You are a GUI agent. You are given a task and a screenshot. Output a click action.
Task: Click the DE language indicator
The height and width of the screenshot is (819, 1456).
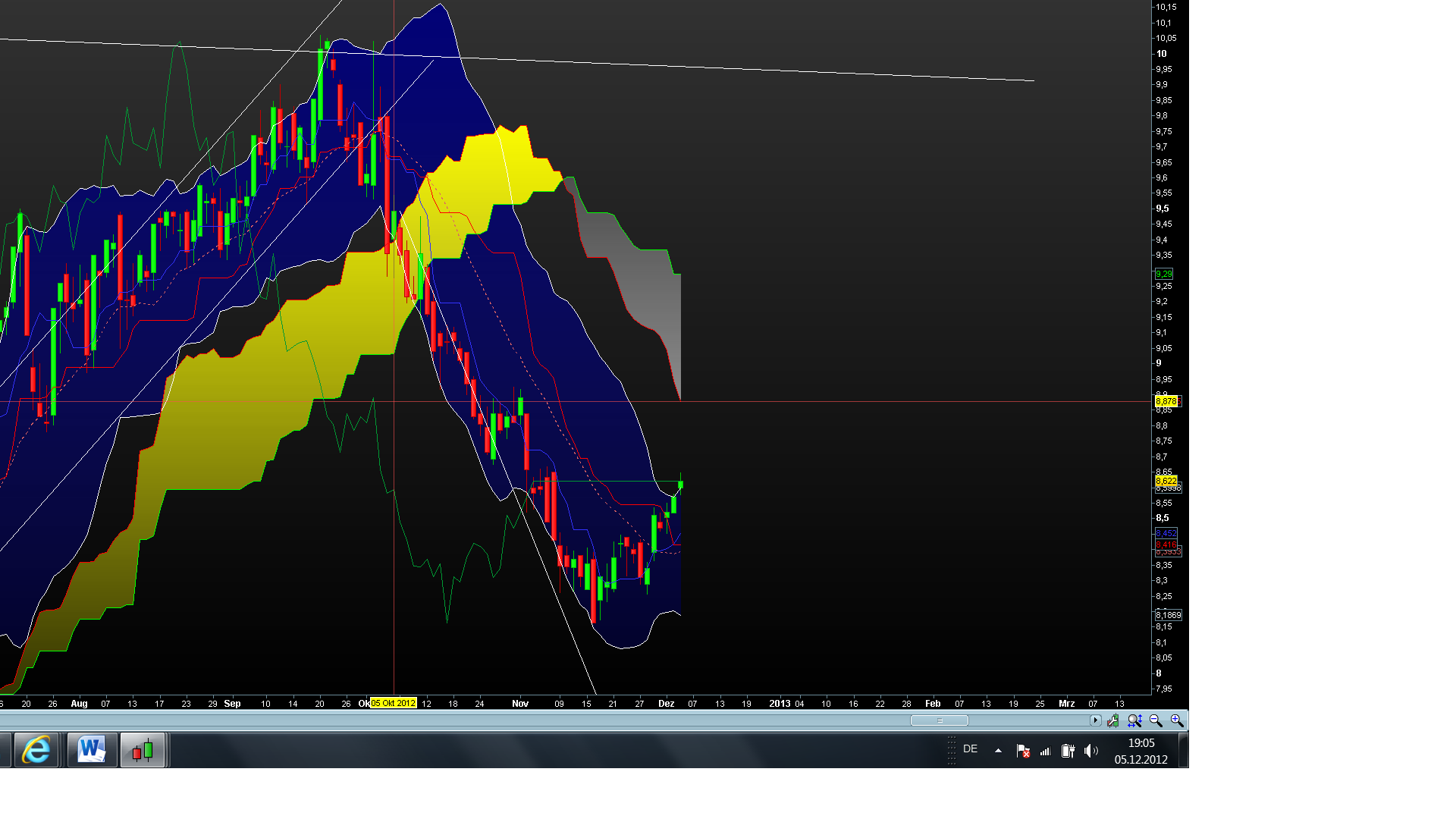coord(970,749)
